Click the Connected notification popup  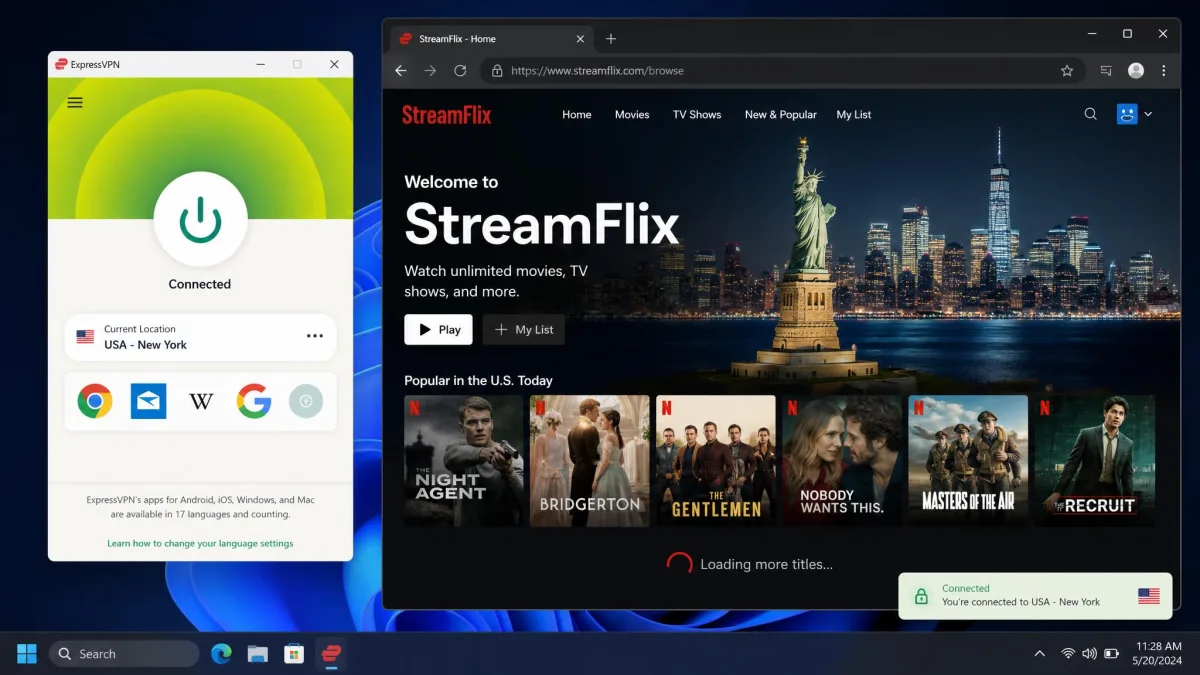[1035, 596]
